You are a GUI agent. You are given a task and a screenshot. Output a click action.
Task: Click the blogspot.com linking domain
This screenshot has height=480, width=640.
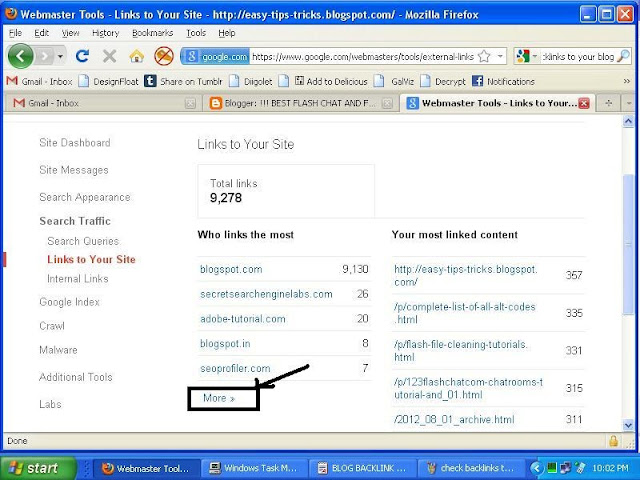click(231, 269)
